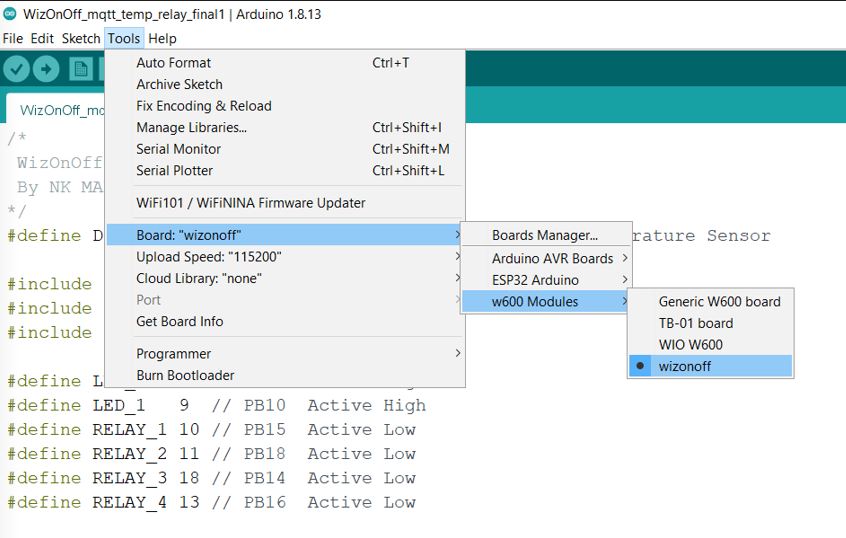Click Burn Bootloader

(x=185, y=375)
